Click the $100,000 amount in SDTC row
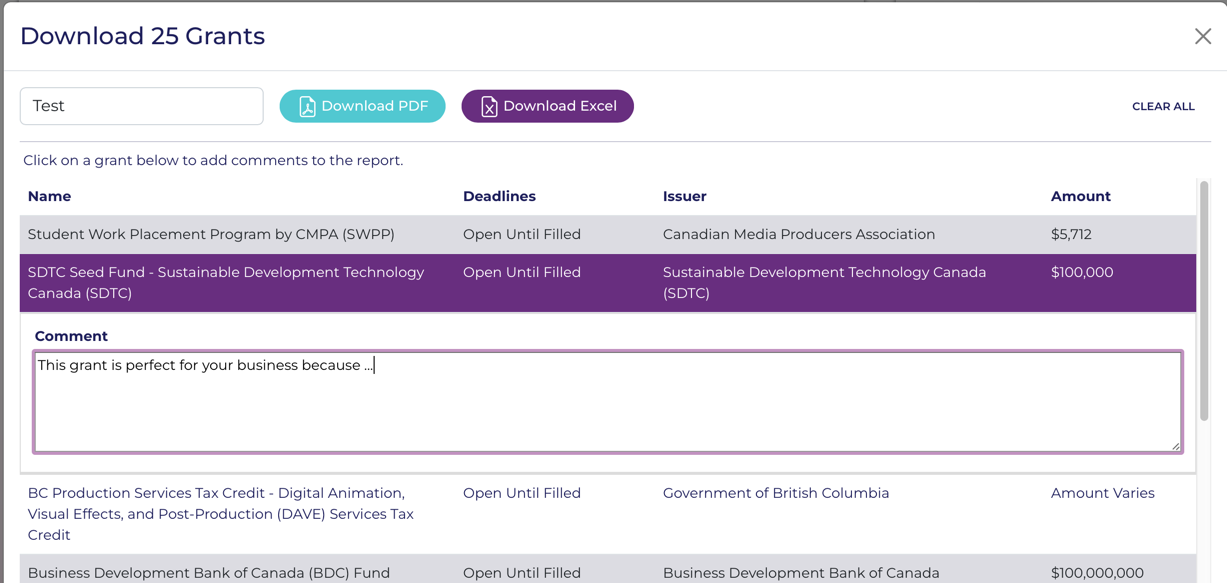Screen dimensions: 1227x583 (1082, 272)
